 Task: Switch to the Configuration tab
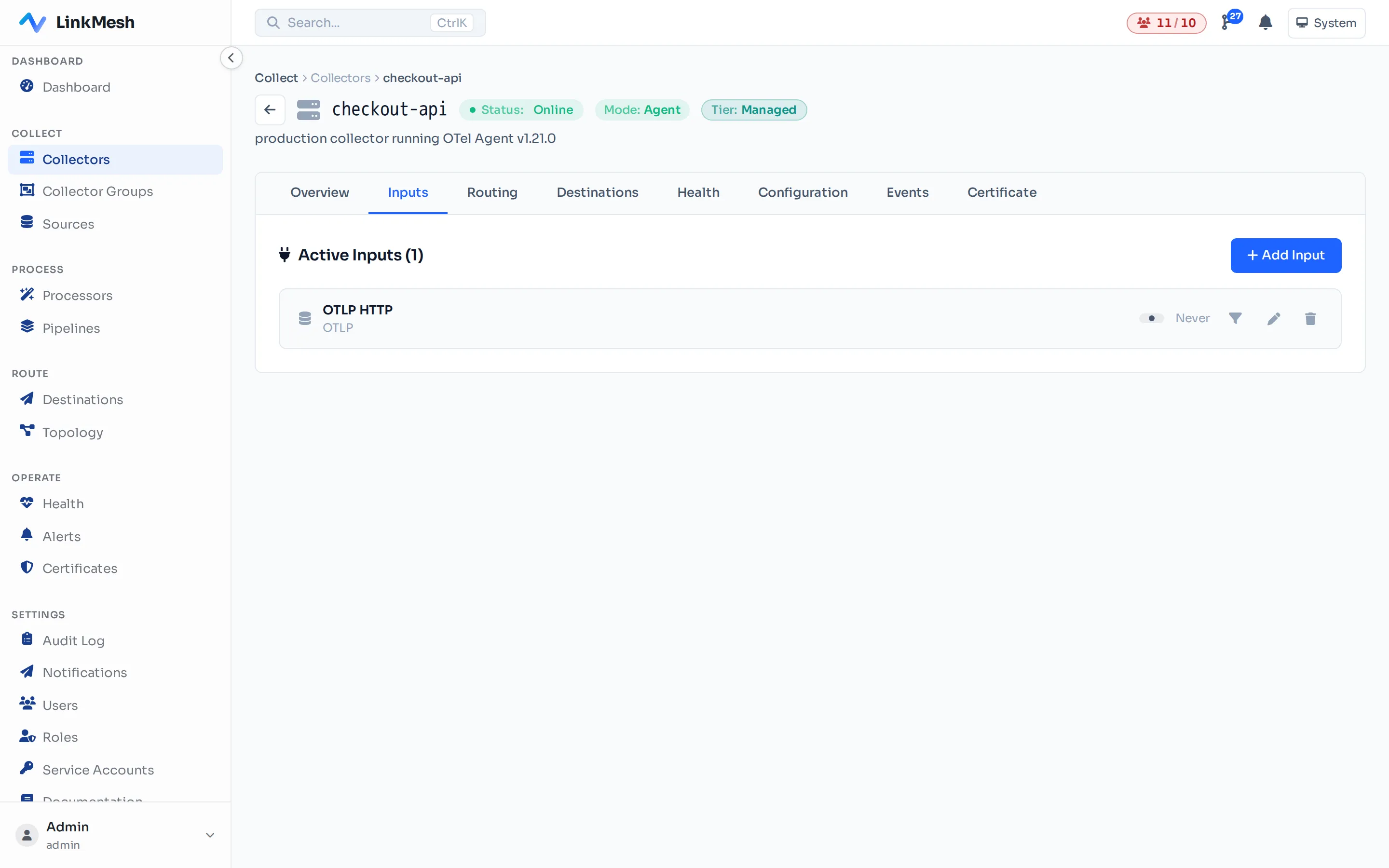pyautogui.click(x=803, y=192)
